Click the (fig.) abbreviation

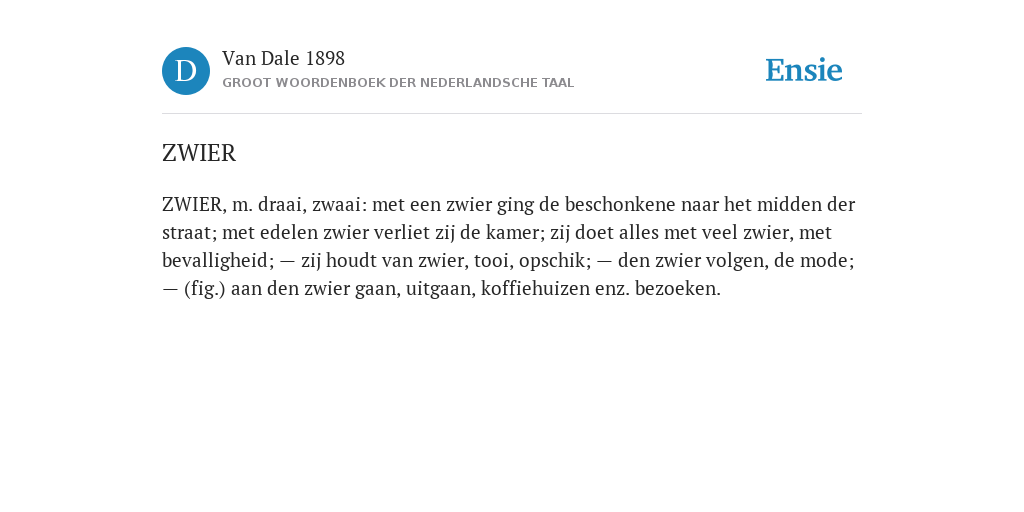click(204, 289)
